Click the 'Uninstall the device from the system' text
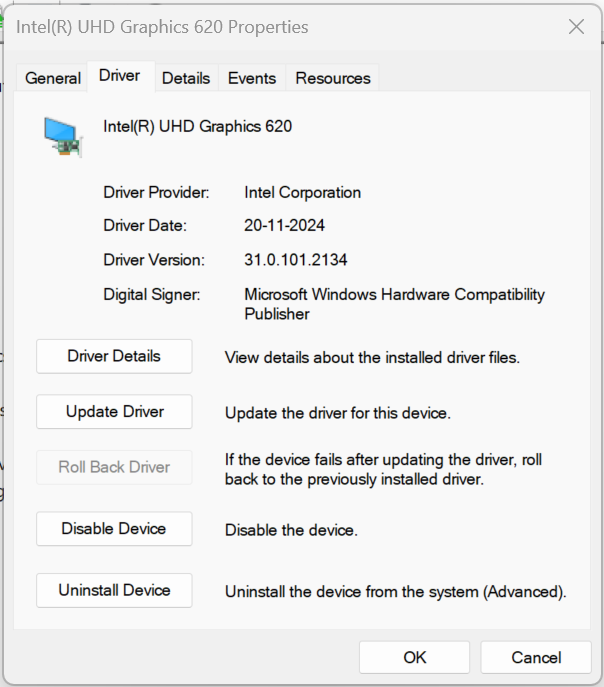The image size is (604, 687). click(396, 592)
